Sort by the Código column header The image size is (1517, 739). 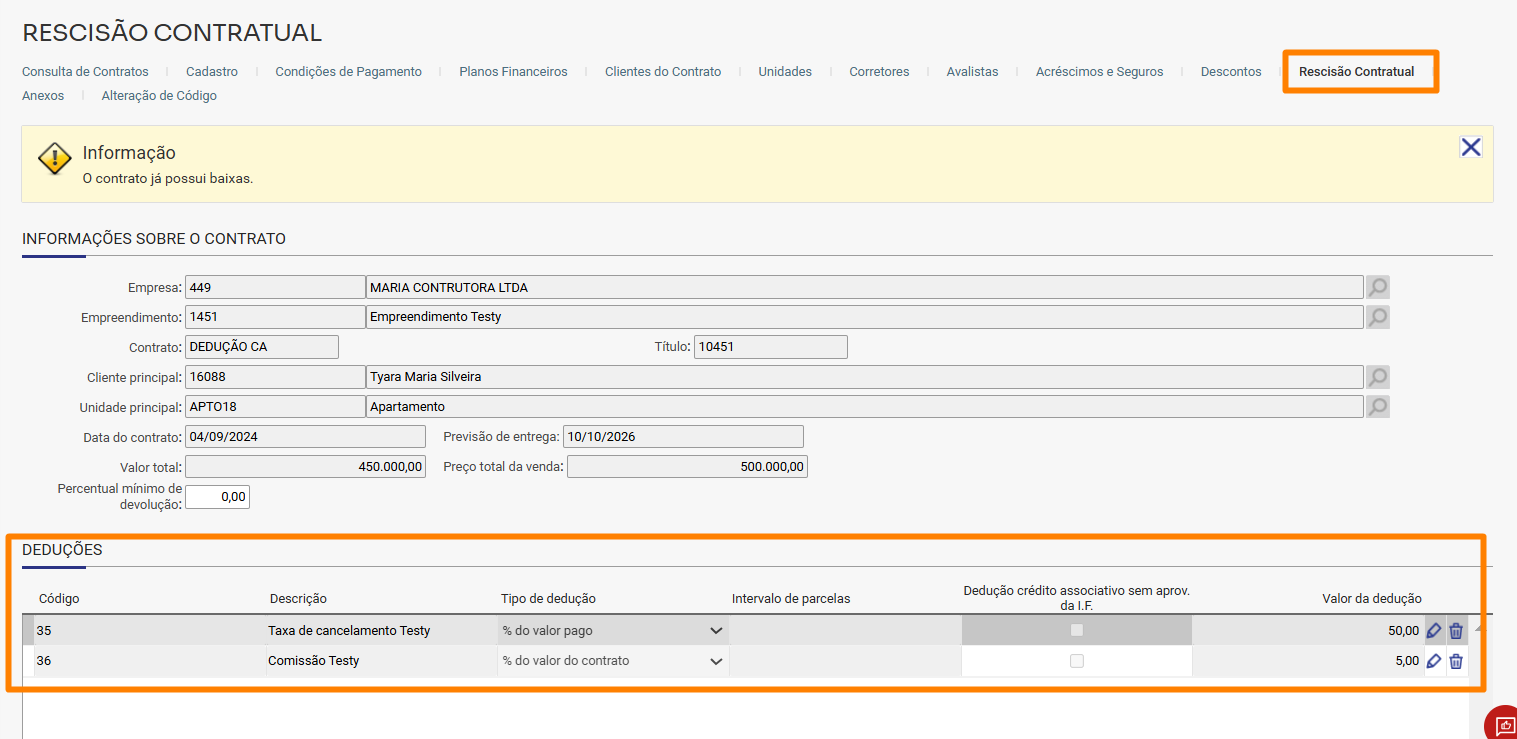pos(59,599)
